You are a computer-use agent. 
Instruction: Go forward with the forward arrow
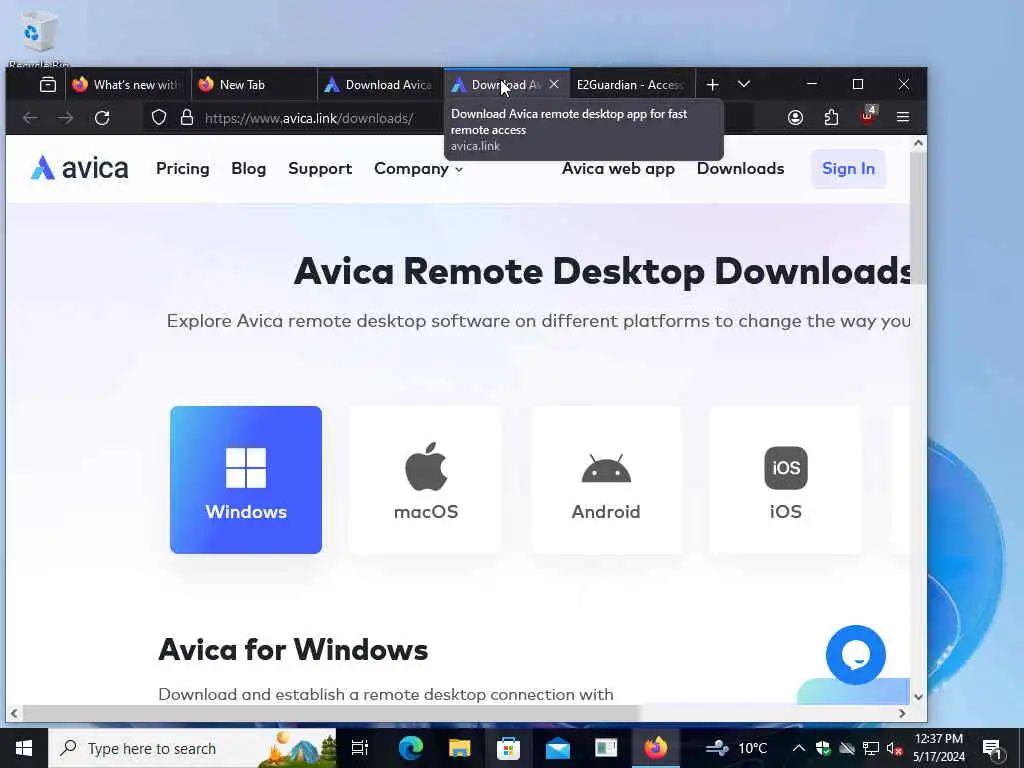[65, 118]
